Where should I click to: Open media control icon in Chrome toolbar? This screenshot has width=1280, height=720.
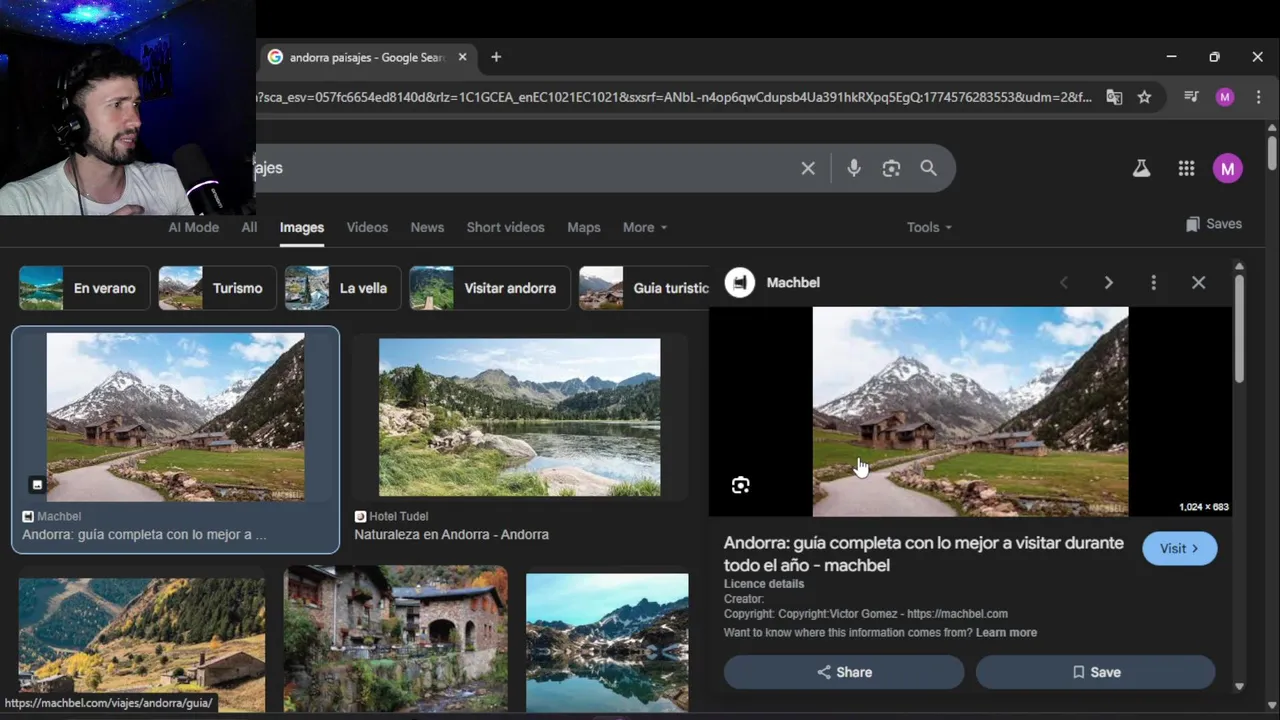[x=1191, y=97]
